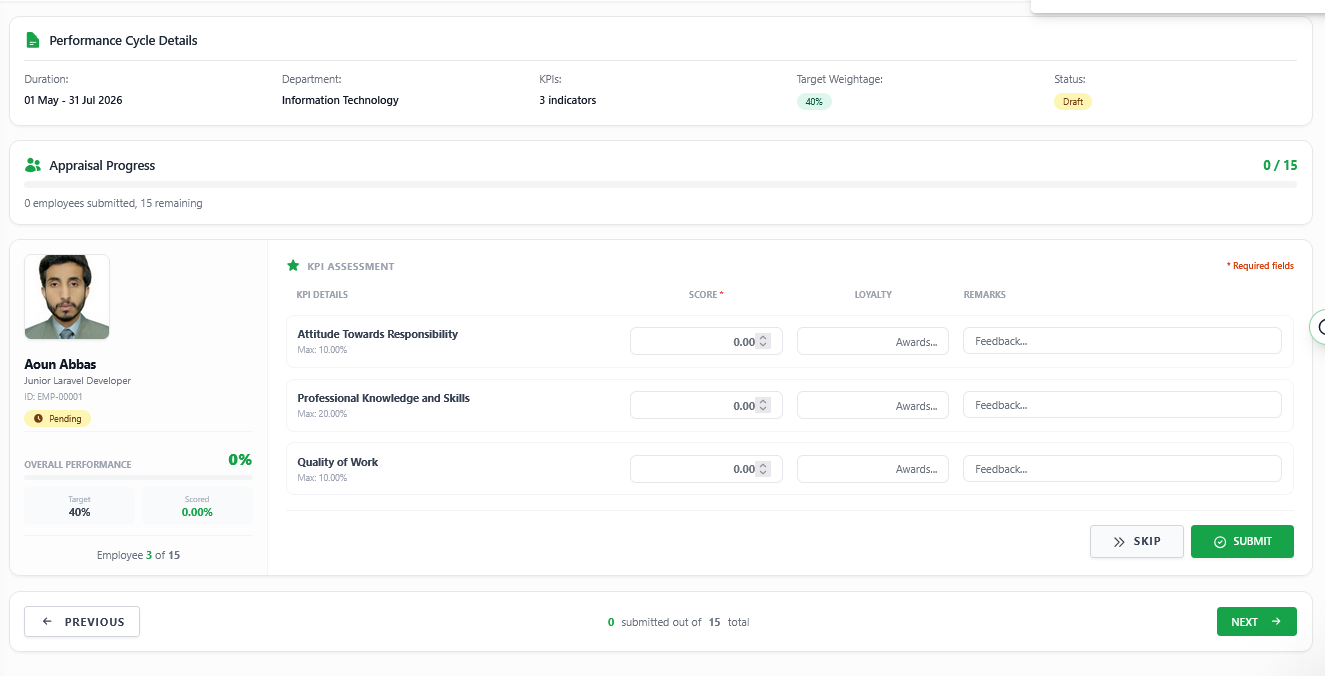Submit the KPI assessment
This screenshot has width=1325, height=676.
pos(1242,542)
